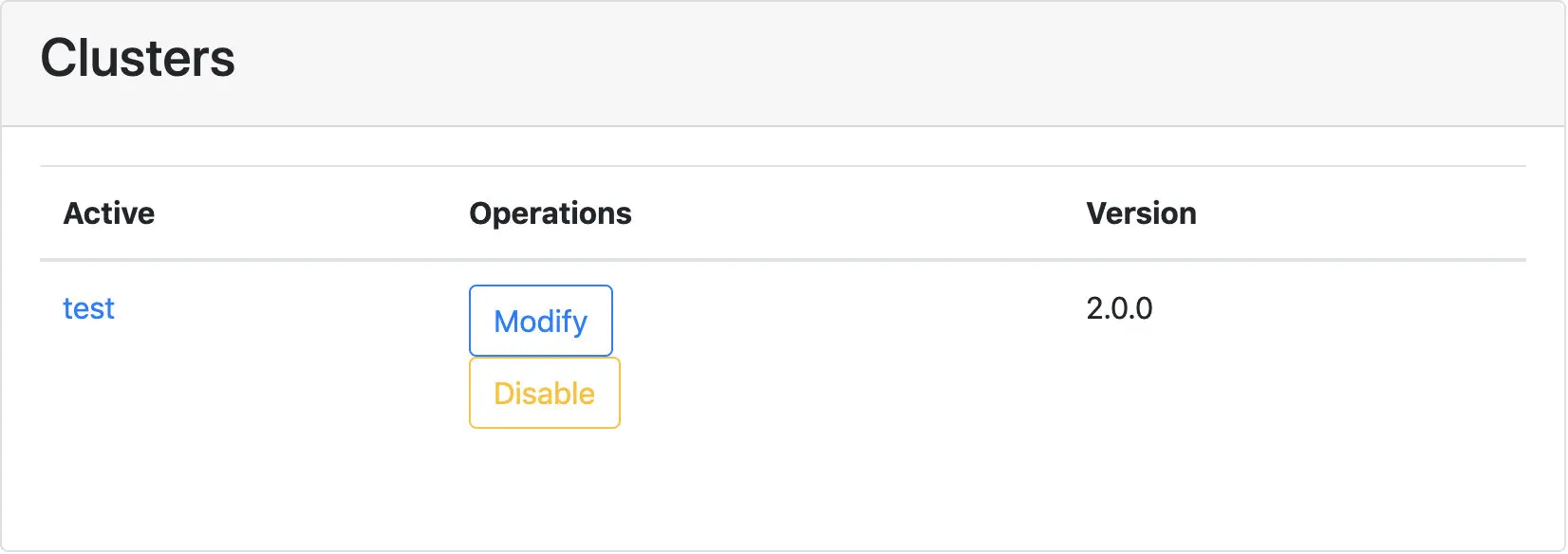Select the 2.0.0 text in Version column
1568x554 pixels.
point(1119,308)
